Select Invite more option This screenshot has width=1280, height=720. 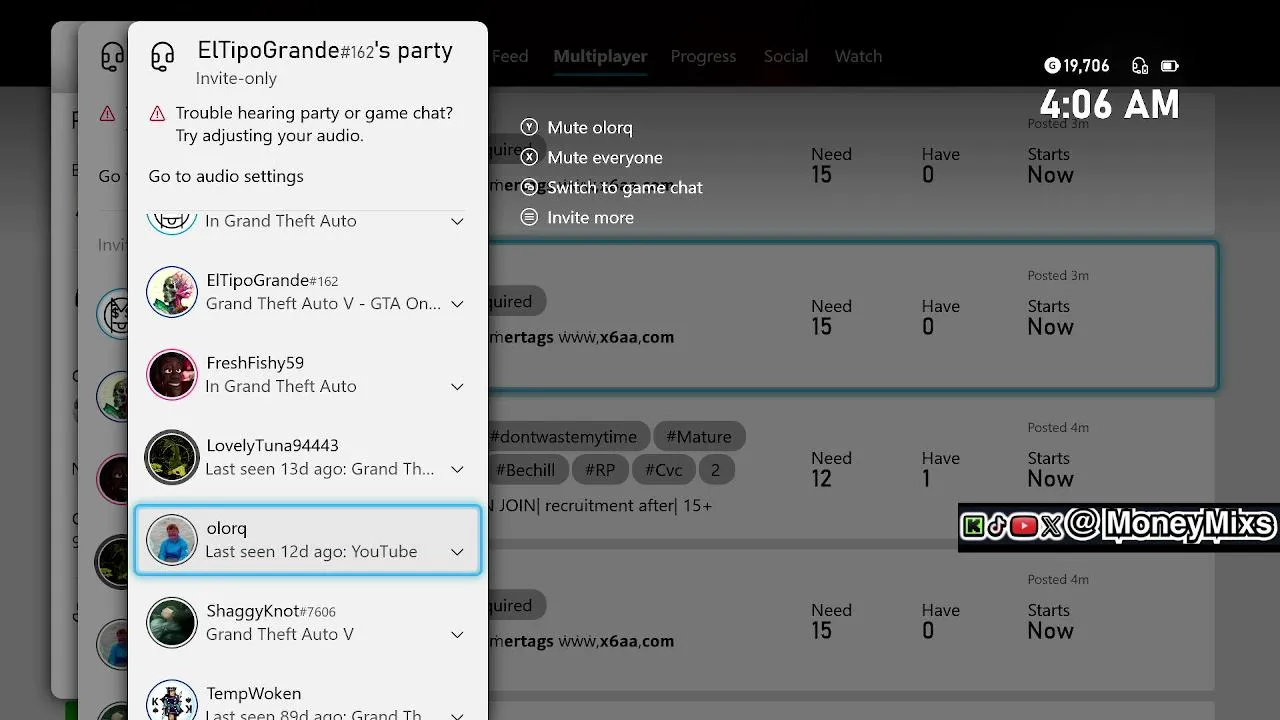[x=590, y=217]
